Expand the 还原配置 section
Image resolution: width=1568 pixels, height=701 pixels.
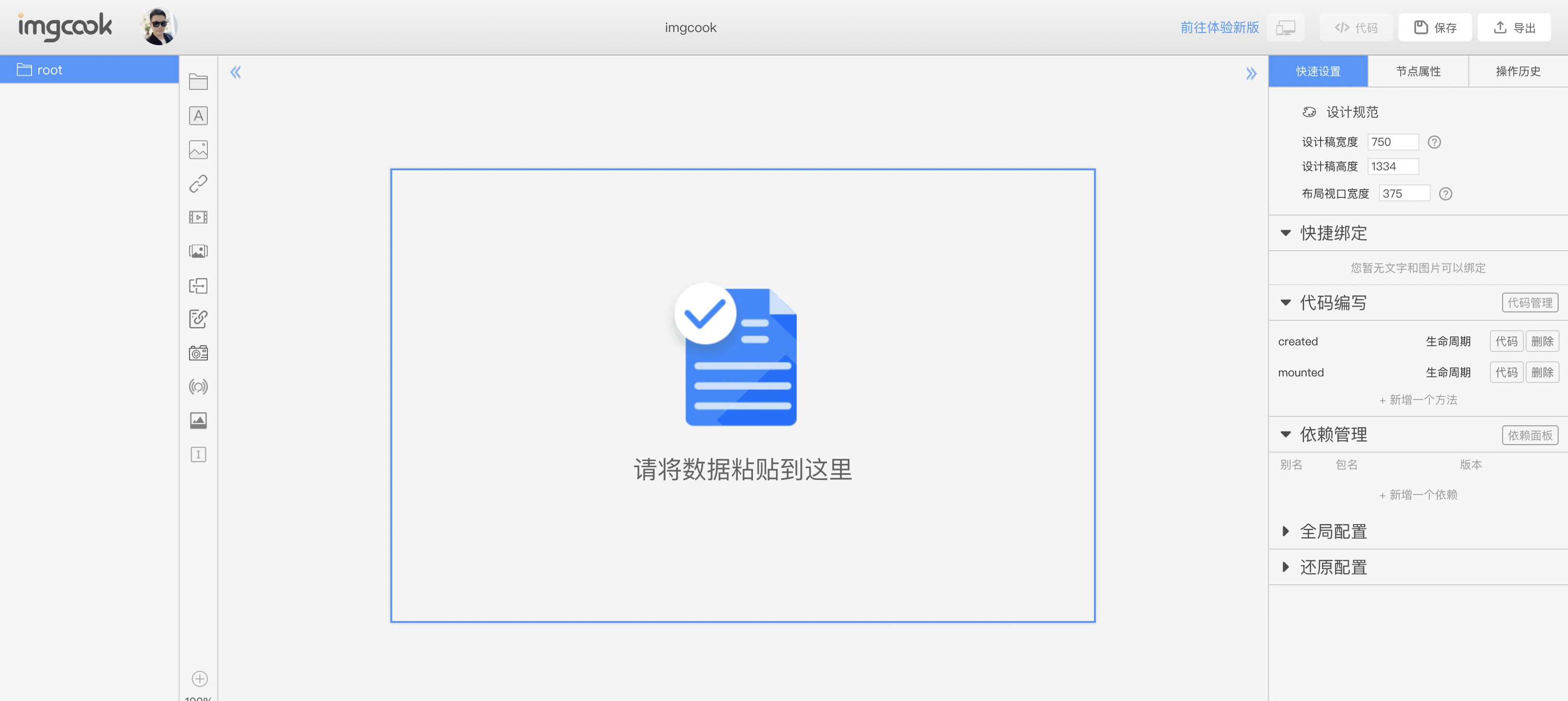1285,567
